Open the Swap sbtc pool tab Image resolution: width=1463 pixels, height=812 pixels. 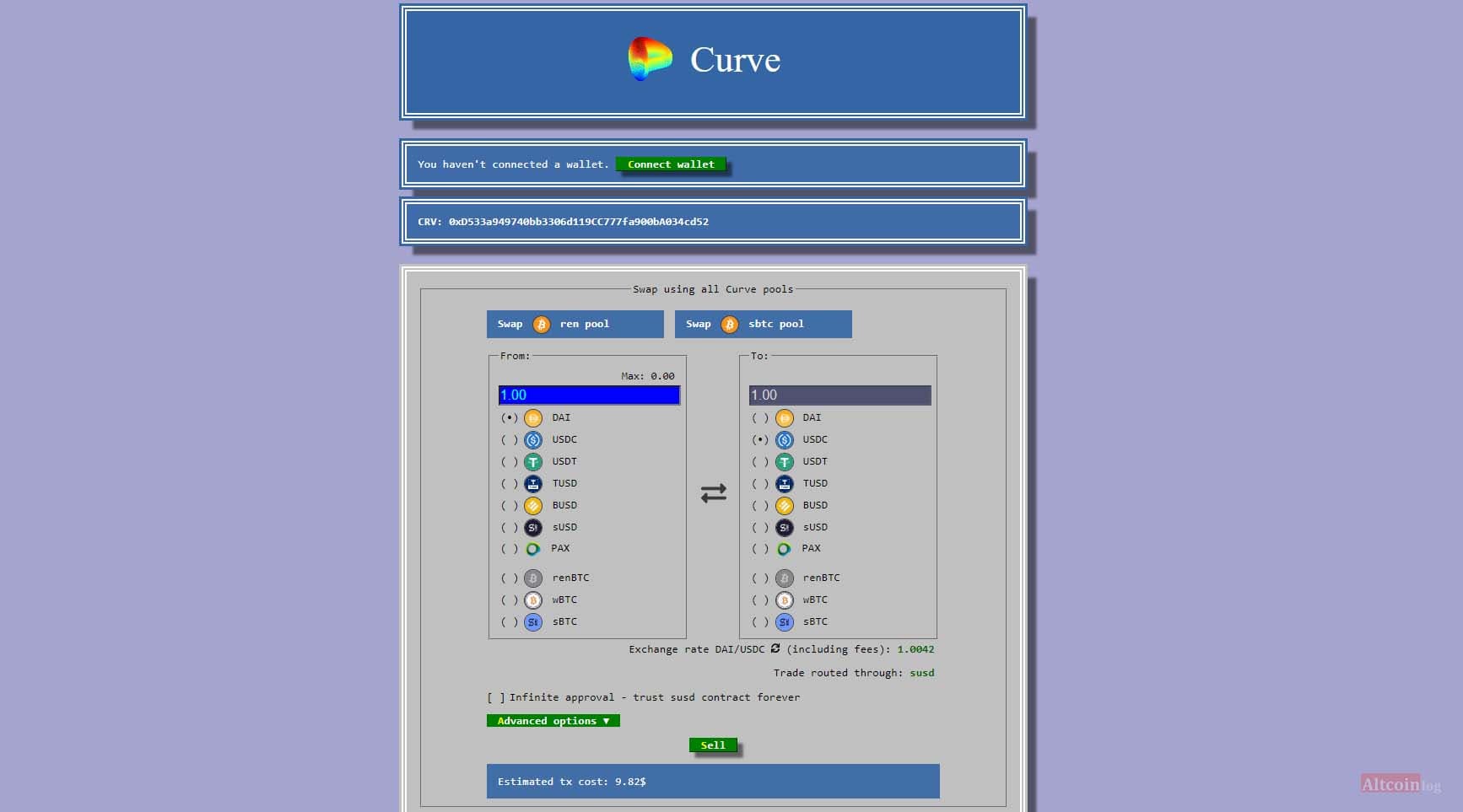(764, 325)
